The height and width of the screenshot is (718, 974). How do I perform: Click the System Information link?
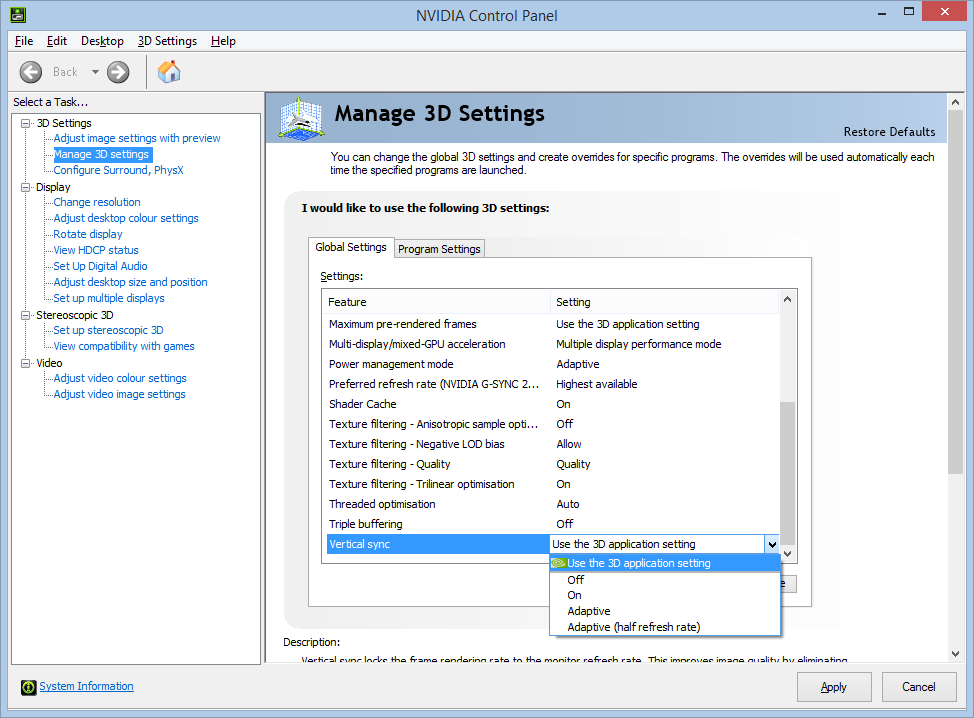point(86,686)
